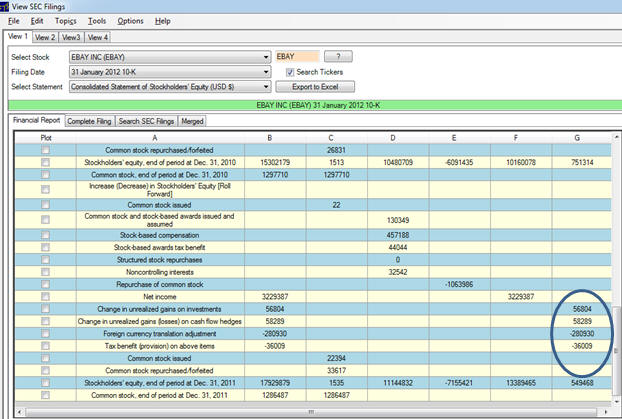The image size is (622, 419).
Task: Check the Plot box for Net income row
Action: pyautogui.click(x=46, y=297)
